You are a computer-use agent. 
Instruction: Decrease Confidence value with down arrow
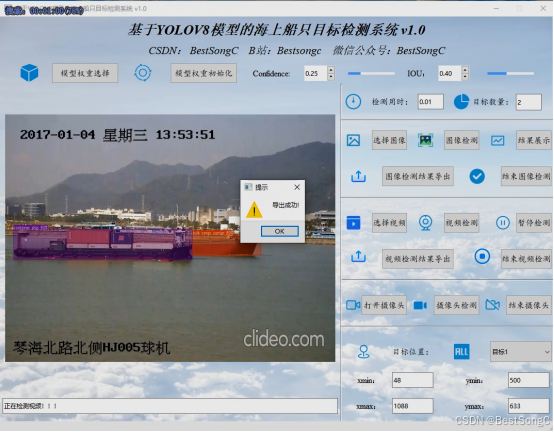331,77
